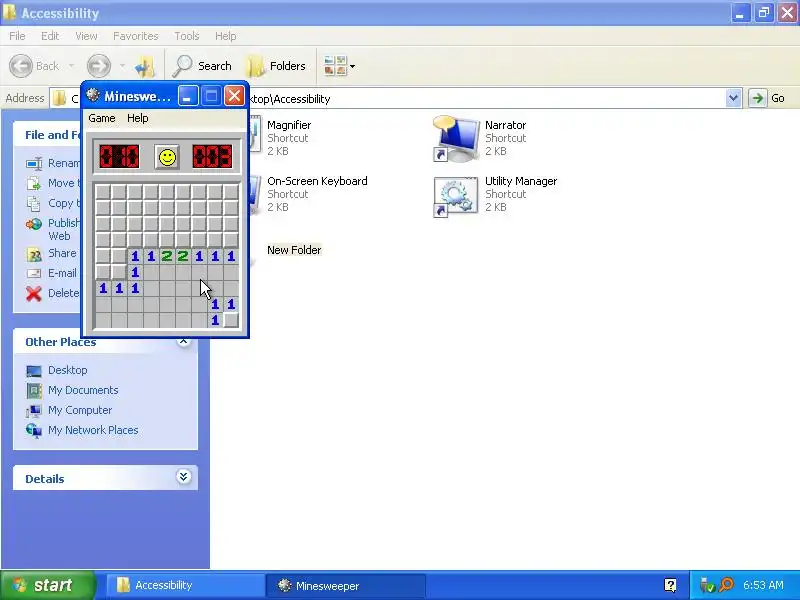Click the Copy task icon

pyautogui.click(x=34, y=204)
